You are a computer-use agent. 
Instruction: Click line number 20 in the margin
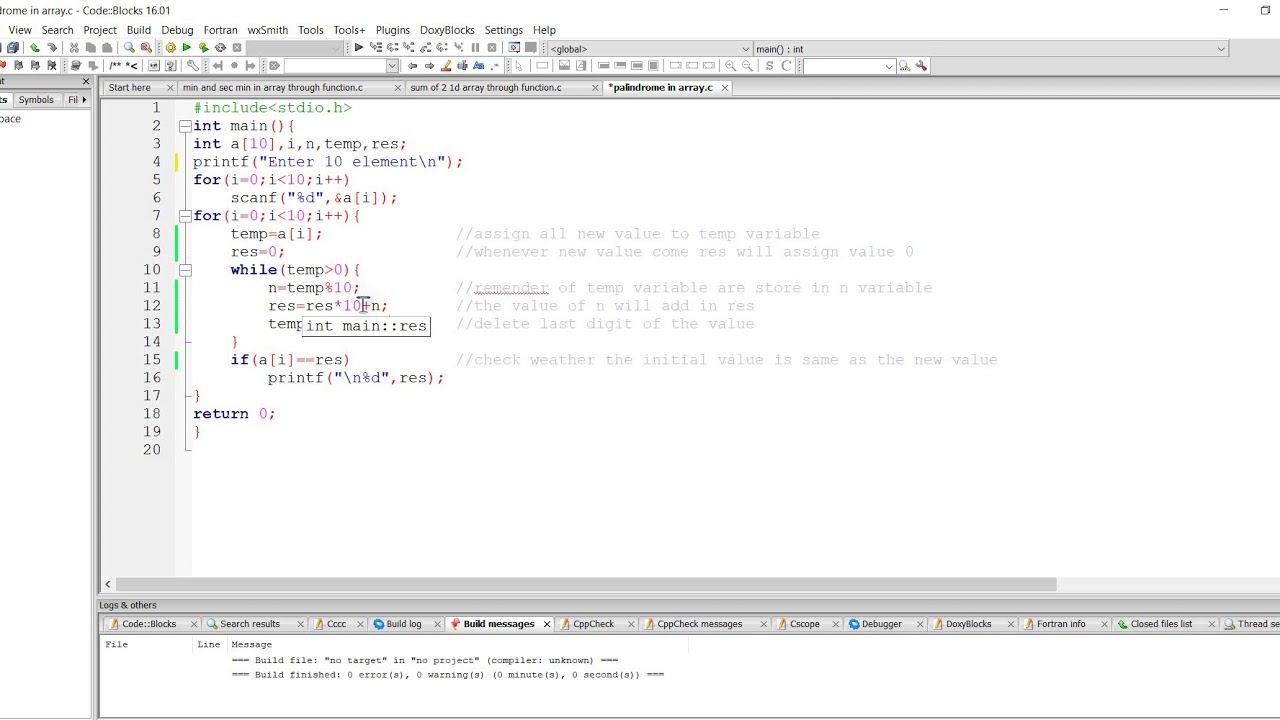point(151,450)
